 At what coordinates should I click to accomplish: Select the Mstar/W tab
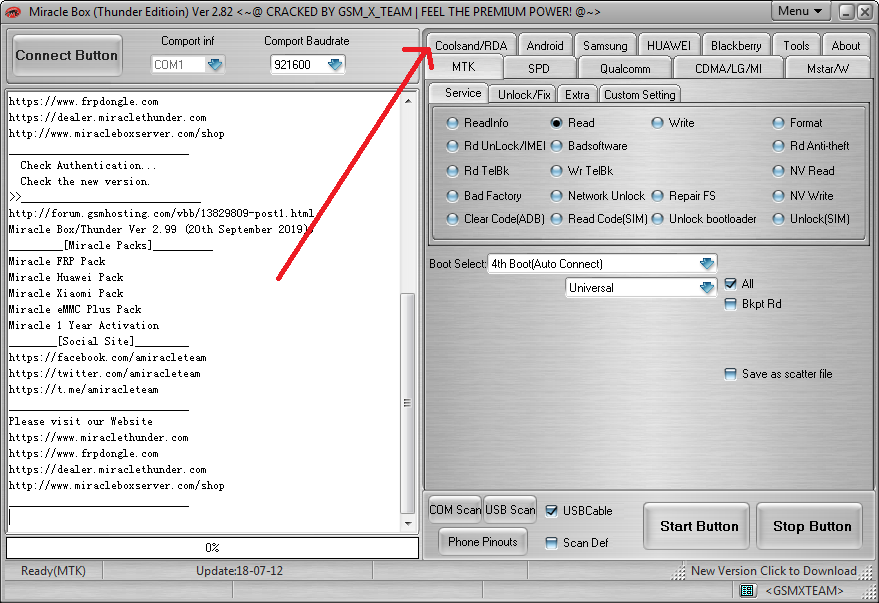pos(828,68)
